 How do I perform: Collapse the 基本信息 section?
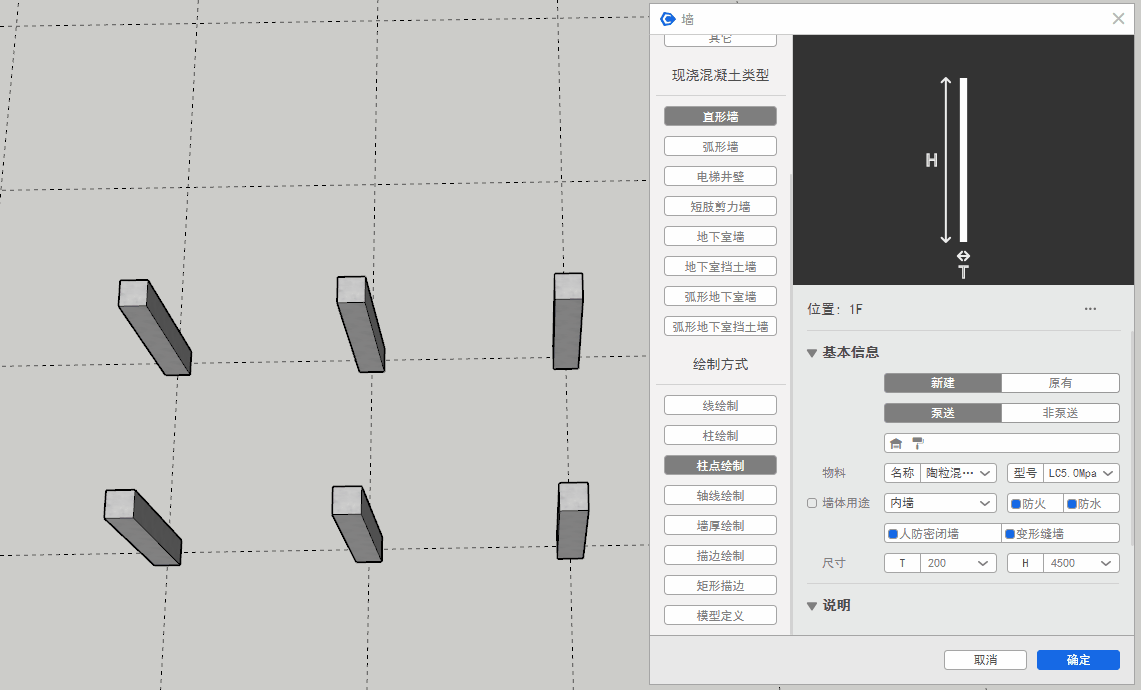(x=812, y=352)
